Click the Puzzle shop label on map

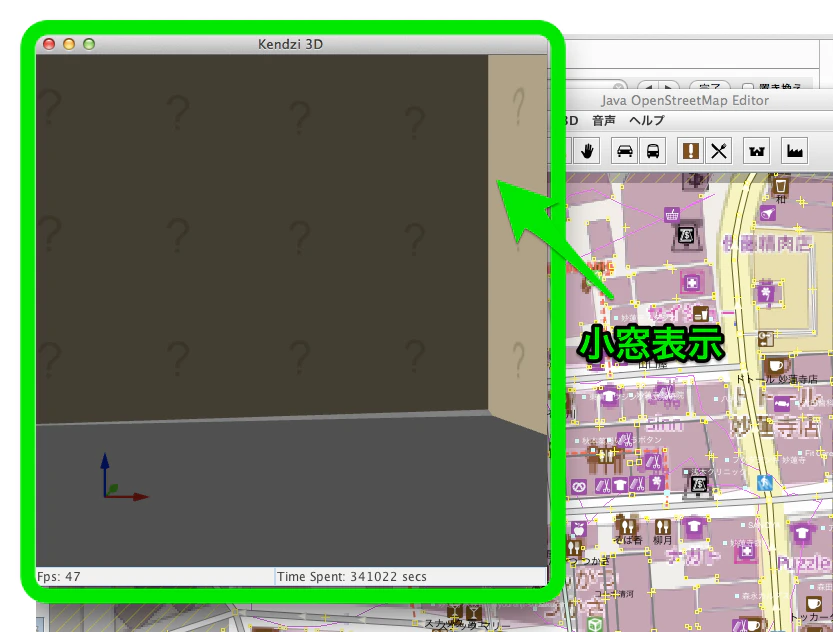tap(802, 562)
